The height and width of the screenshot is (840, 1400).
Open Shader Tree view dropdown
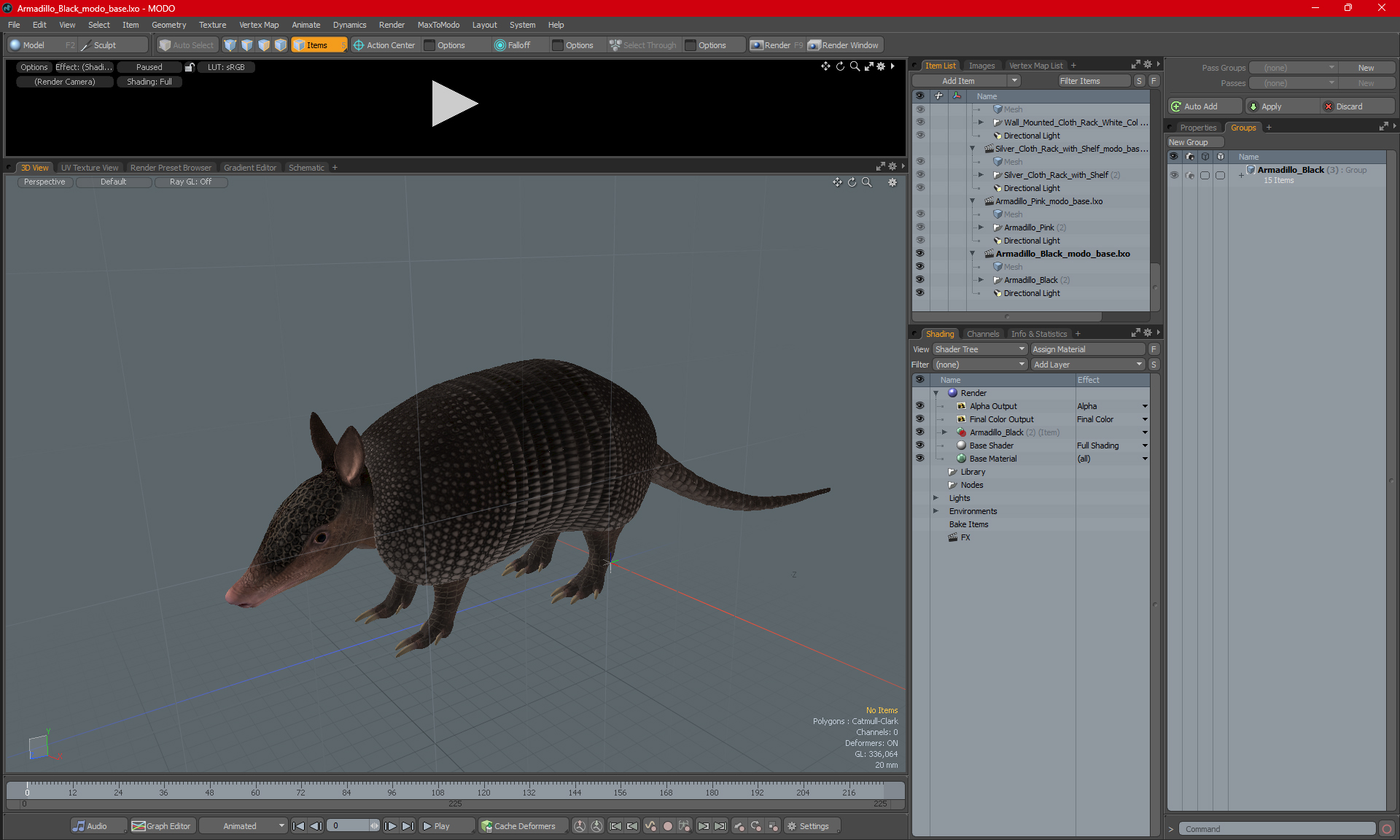click(980, 349)
